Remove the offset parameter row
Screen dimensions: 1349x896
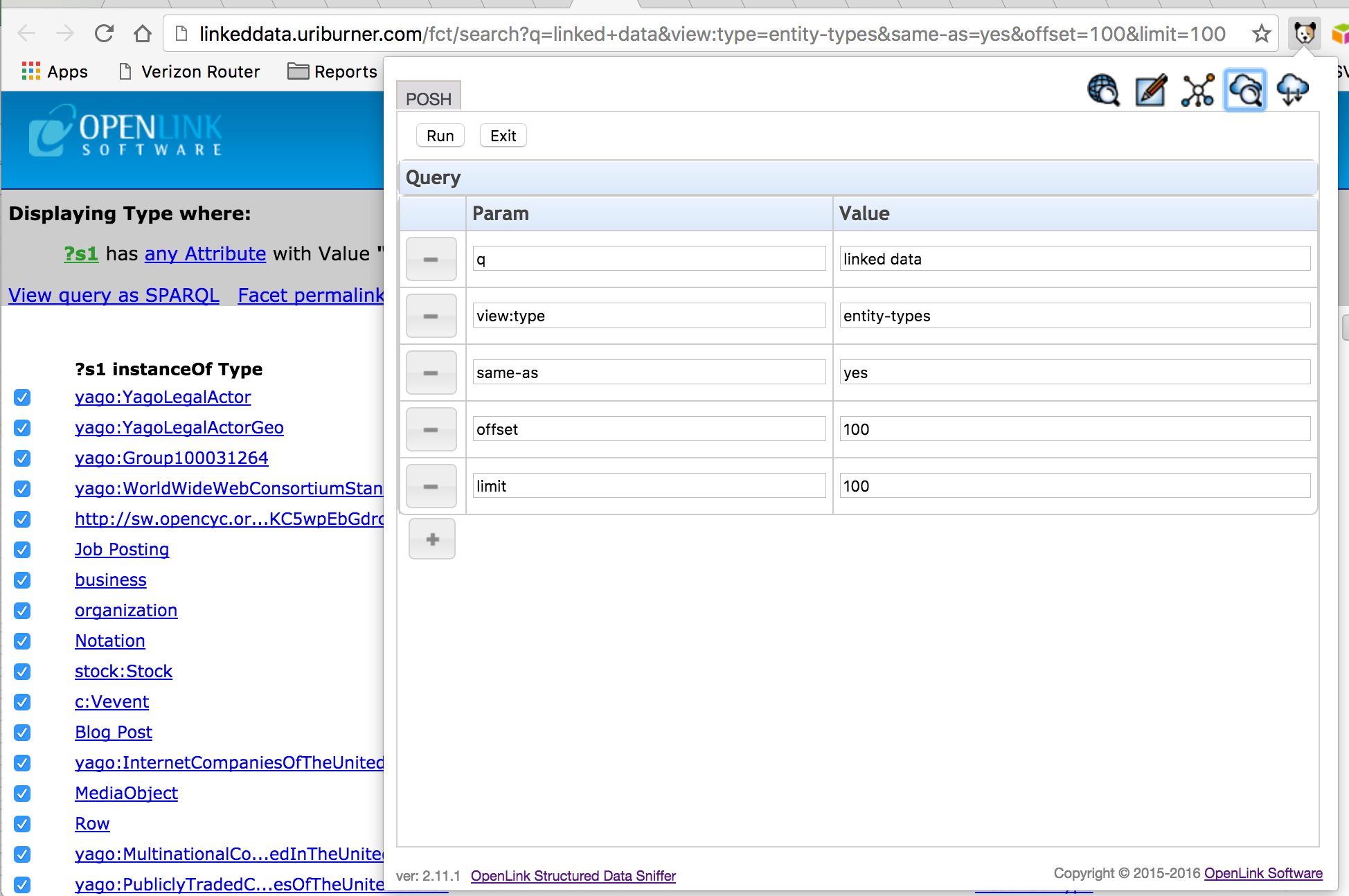pyautogui.click(x=431, y=429)
